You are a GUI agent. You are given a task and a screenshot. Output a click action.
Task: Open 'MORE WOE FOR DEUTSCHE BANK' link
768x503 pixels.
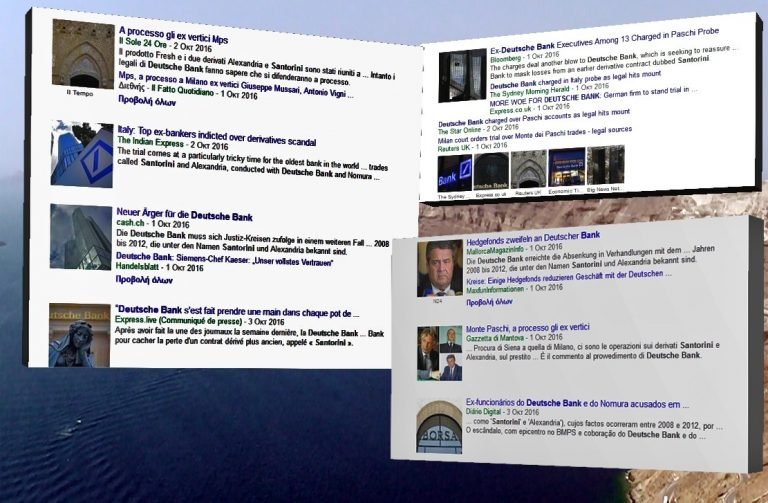tap(594, 96)
